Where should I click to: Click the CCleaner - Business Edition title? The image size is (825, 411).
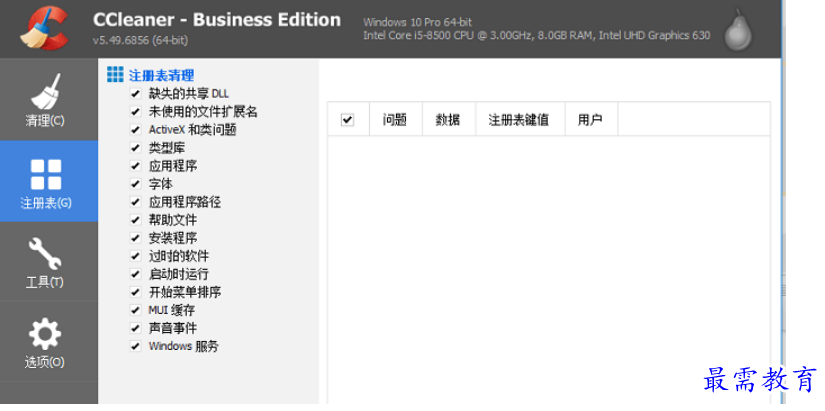217,19
